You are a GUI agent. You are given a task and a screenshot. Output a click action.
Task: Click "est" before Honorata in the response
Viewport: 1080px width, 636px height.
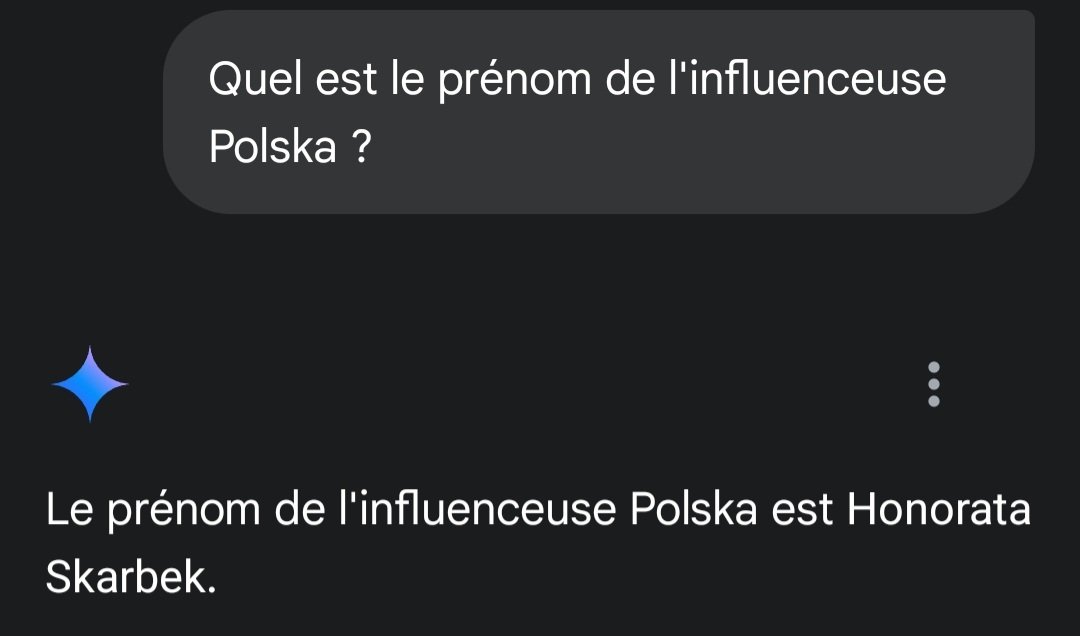tap(804, 510)
